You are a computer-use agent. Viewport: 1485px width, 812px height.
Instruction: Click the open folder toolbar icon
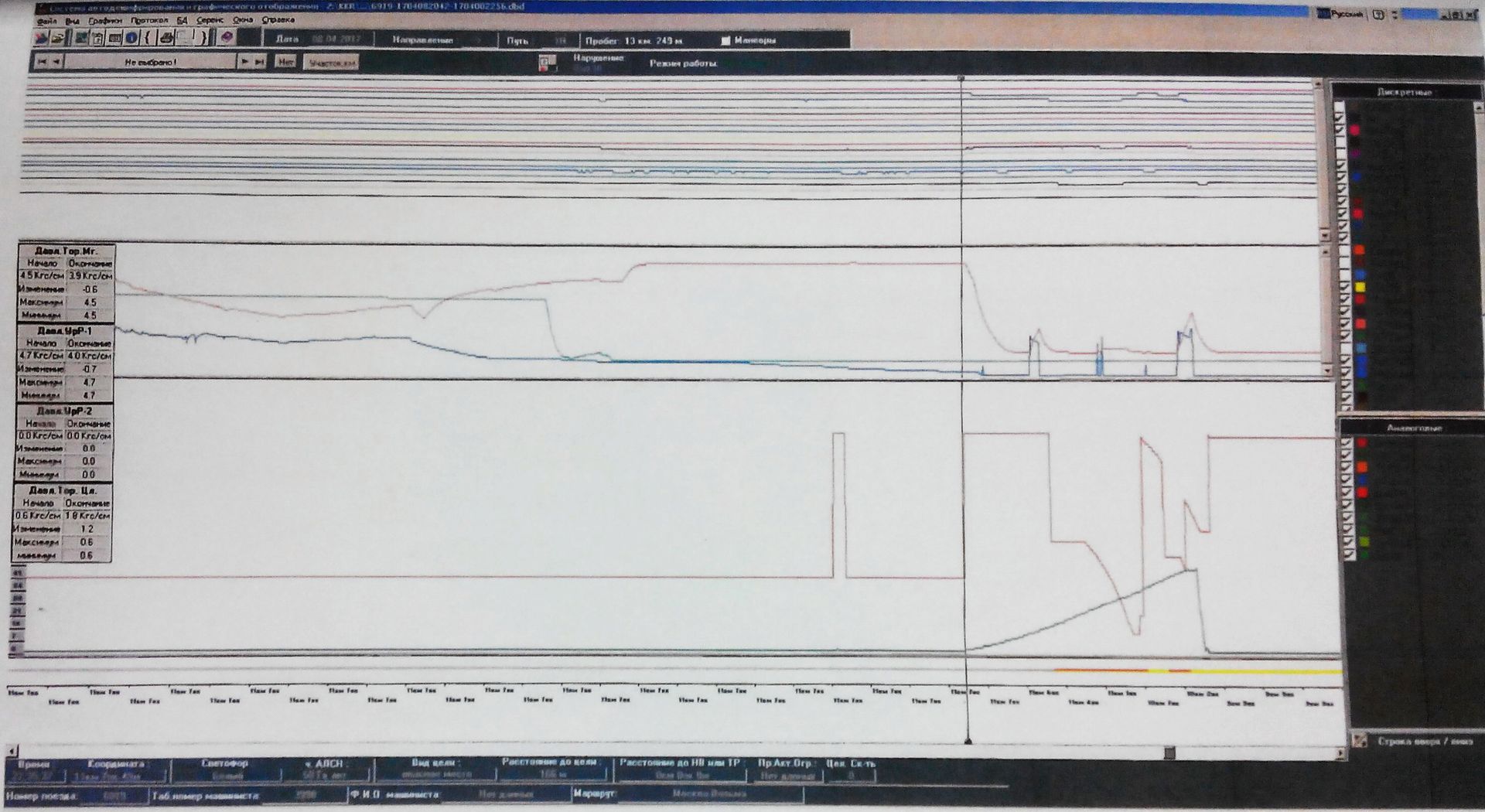click(x=57, y=38)
